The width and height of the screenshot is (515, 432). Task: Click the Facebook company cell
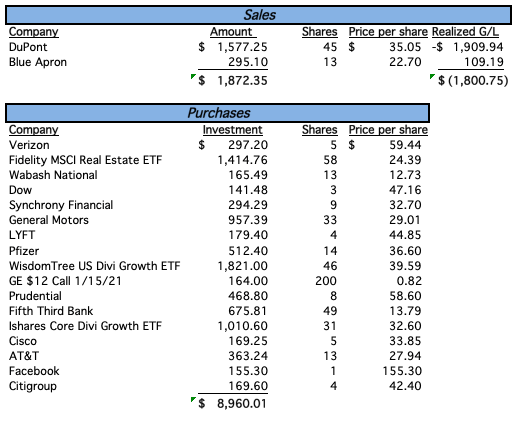(x=34, y=371)
